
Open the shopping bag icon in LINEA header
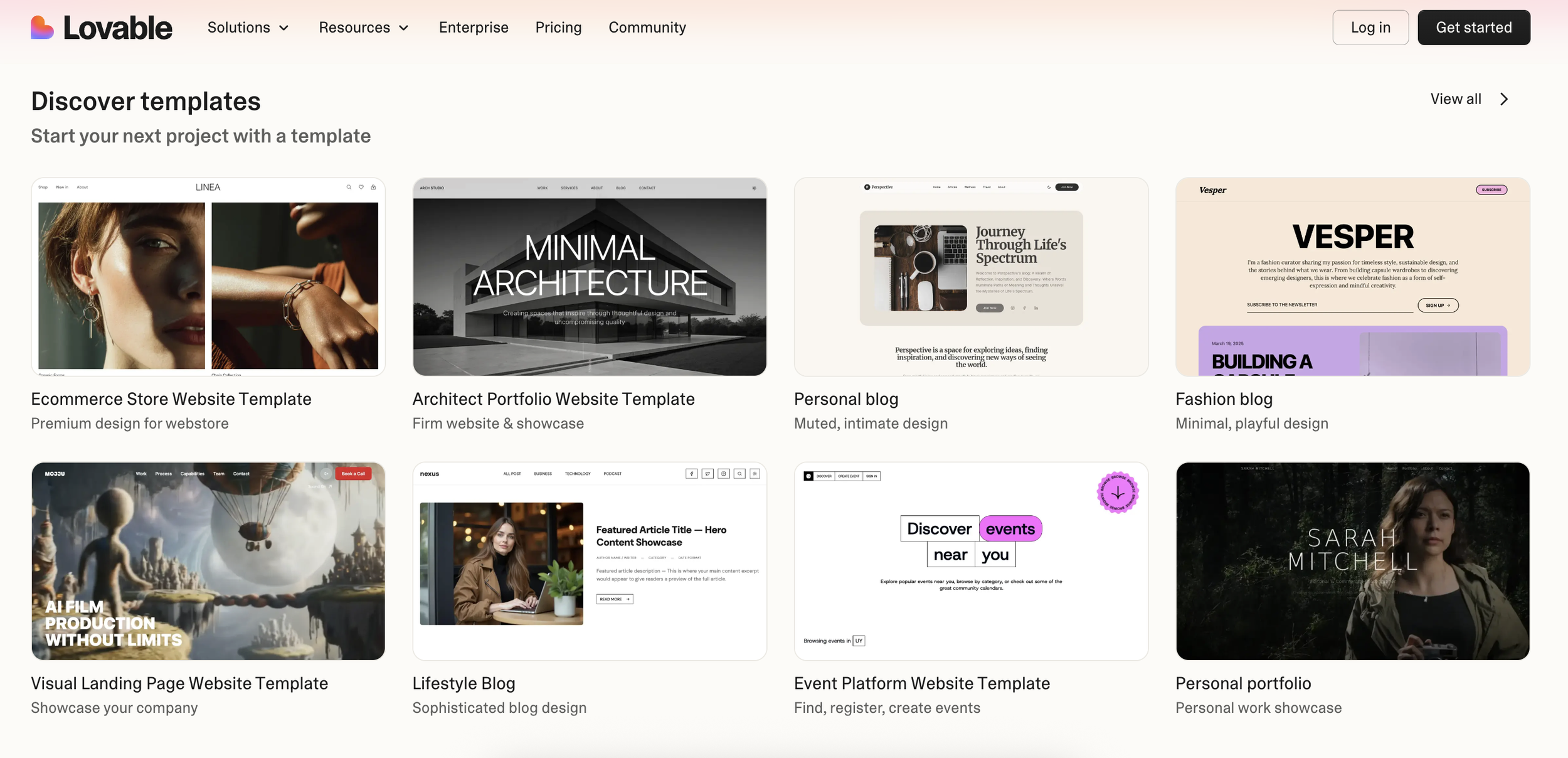click(373, 186)
